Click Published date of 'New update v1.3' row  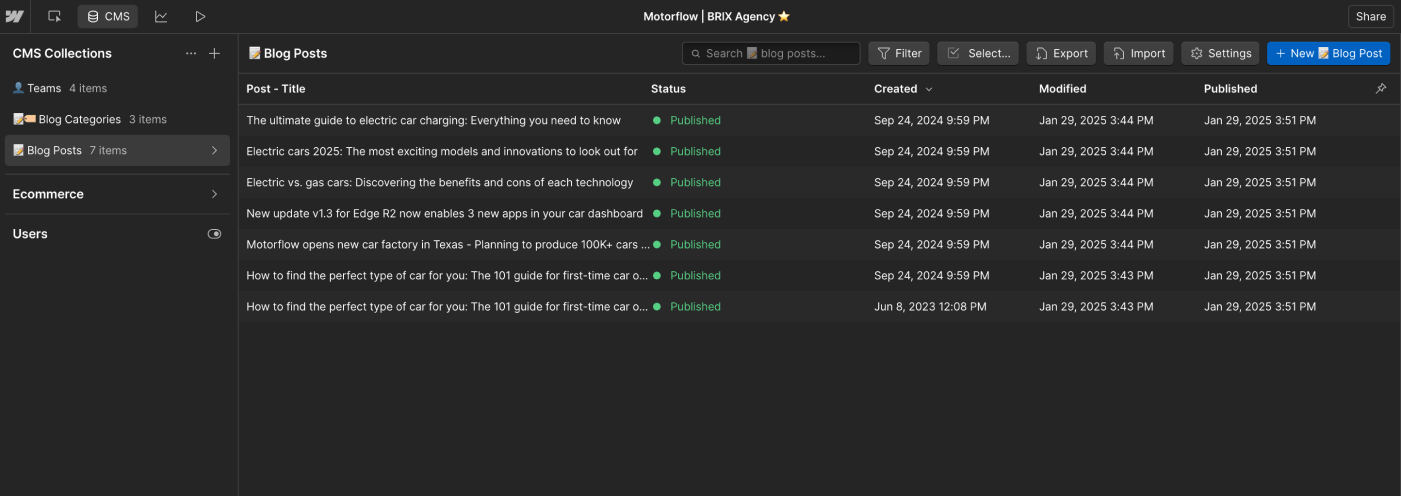coord(1260,213)
